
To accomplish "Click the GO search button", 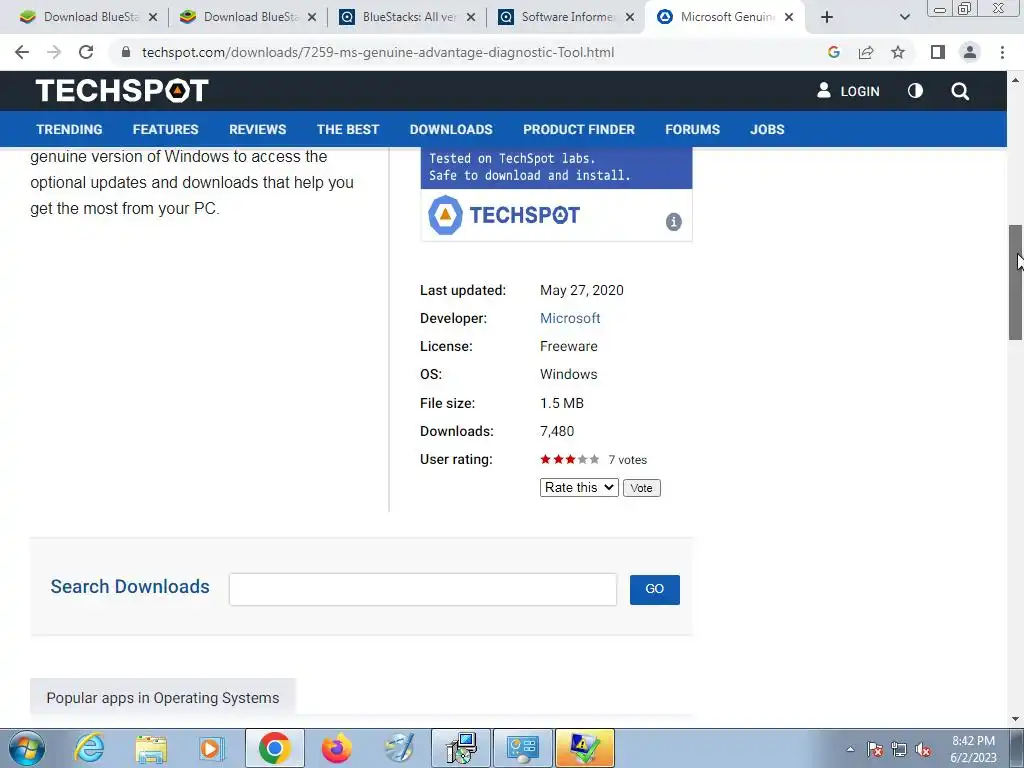I will click(654, 590).
